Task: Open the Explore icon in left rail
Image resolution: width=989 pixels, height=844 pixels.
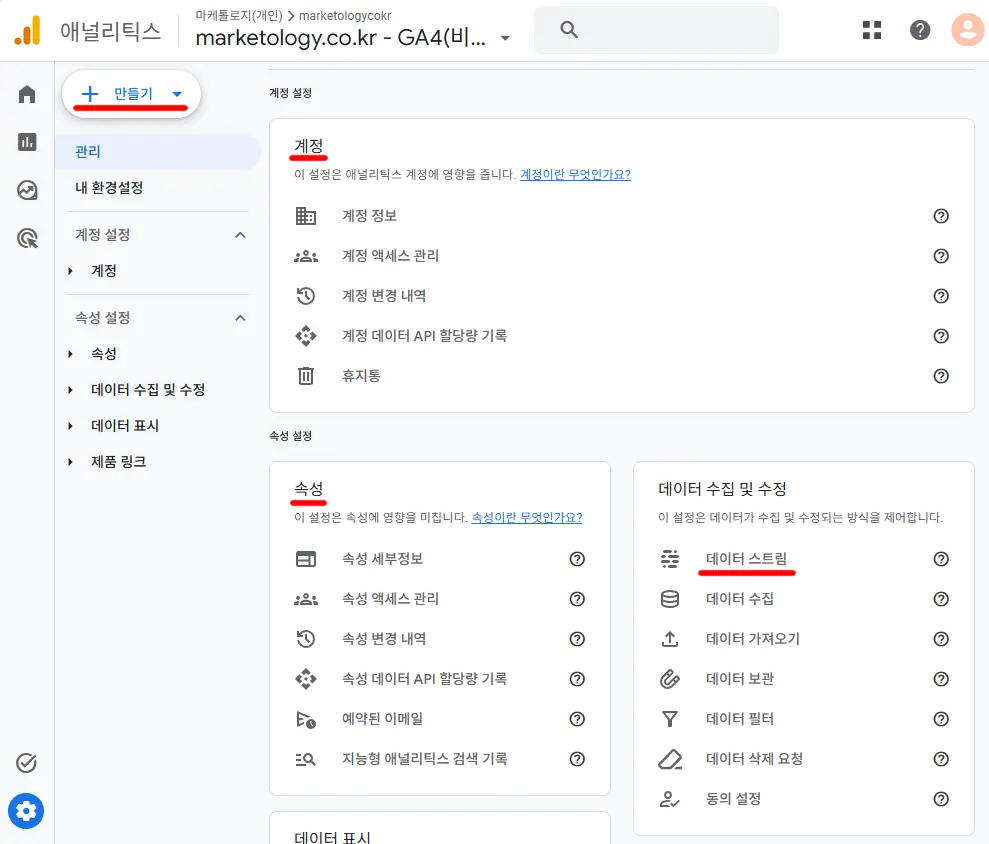Action: (x=27, y=190)
